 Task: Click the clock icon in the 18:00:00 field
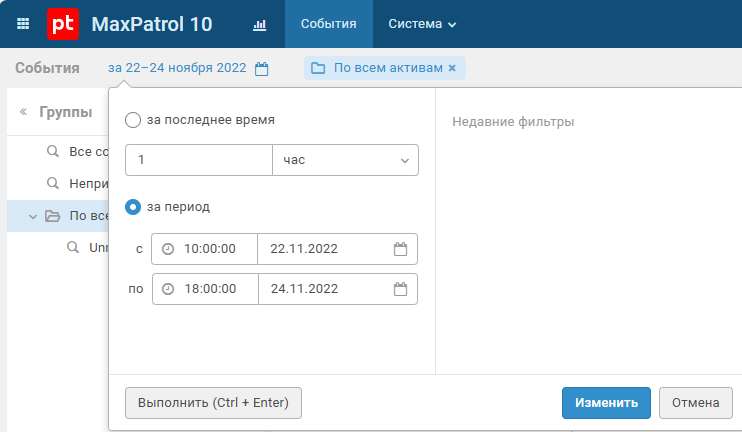click(x=168, y=289)
